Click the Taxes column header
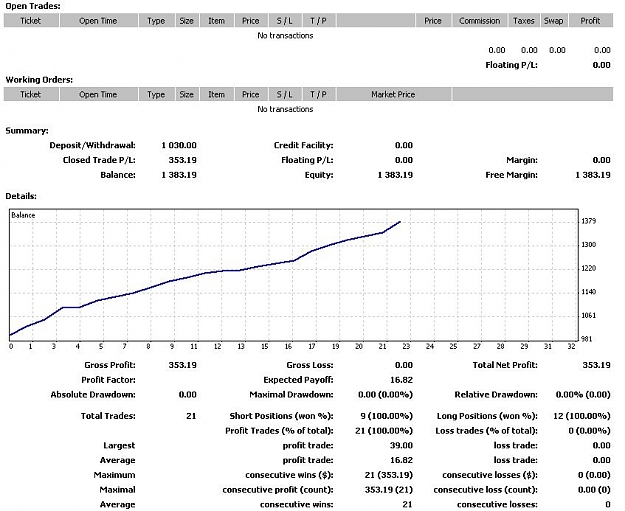Image resolution: width=625 pixels, height=511 pixels. point(524,21)
